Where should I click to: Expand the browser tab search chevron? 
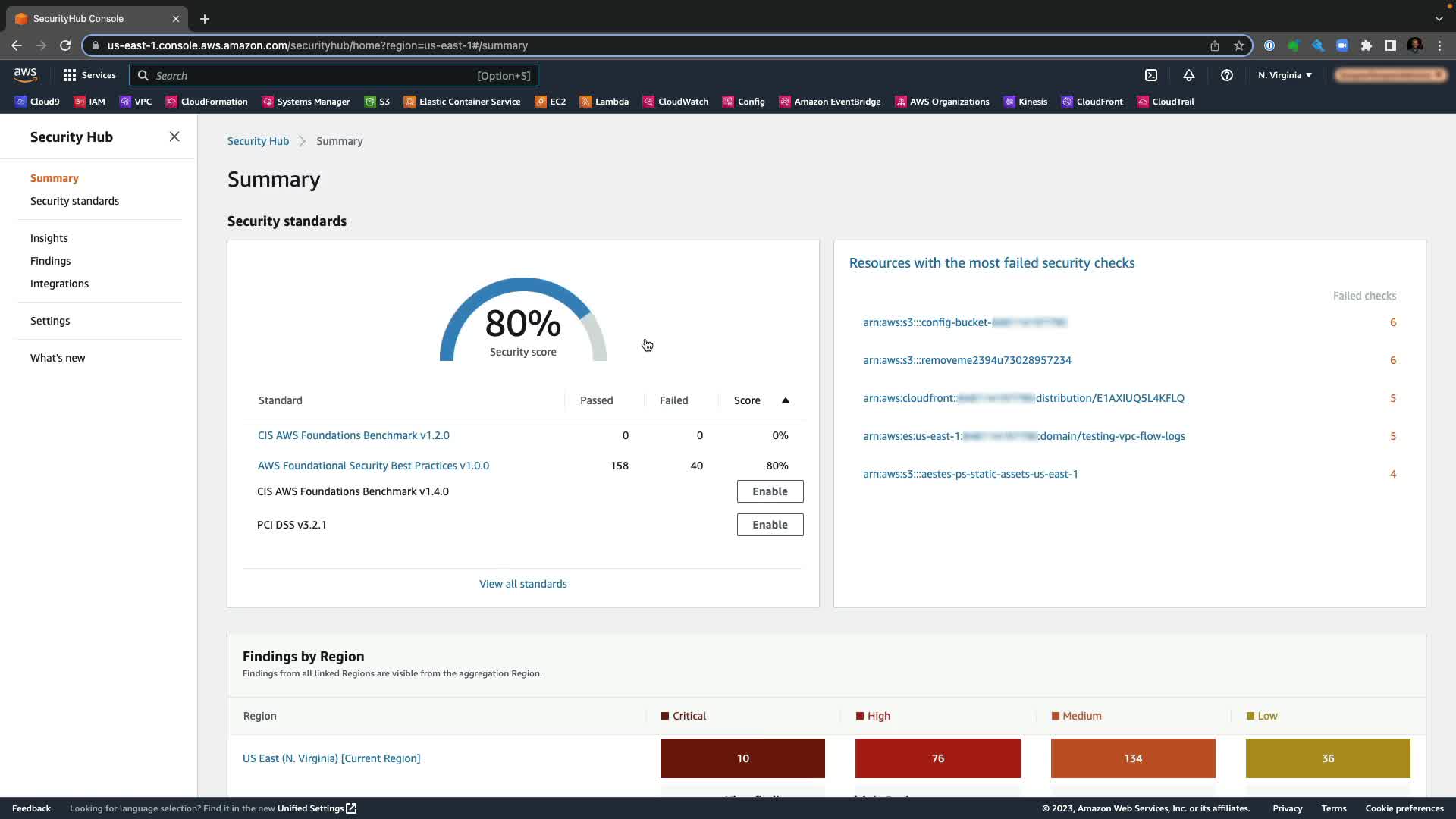tap(1439, 18)
